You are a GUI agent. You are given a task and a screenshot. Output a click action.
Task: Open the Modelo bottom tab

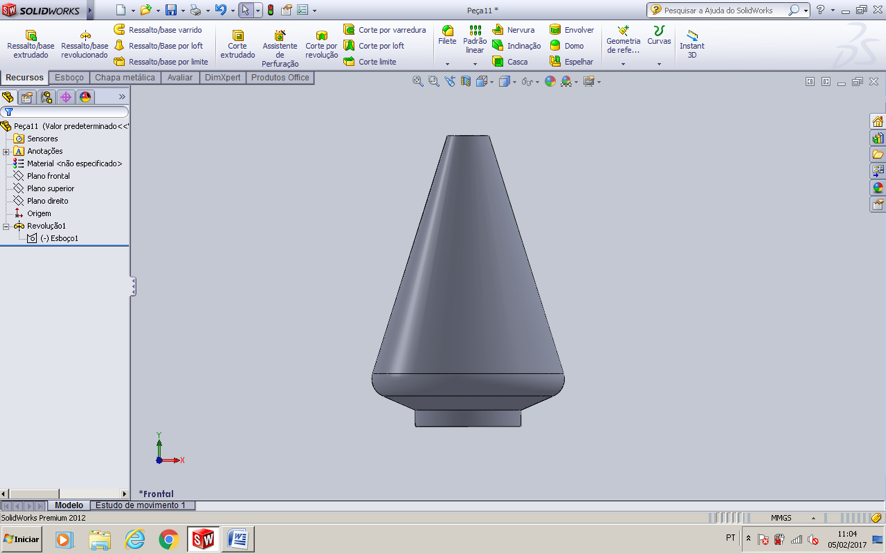[x=69, y=505]
